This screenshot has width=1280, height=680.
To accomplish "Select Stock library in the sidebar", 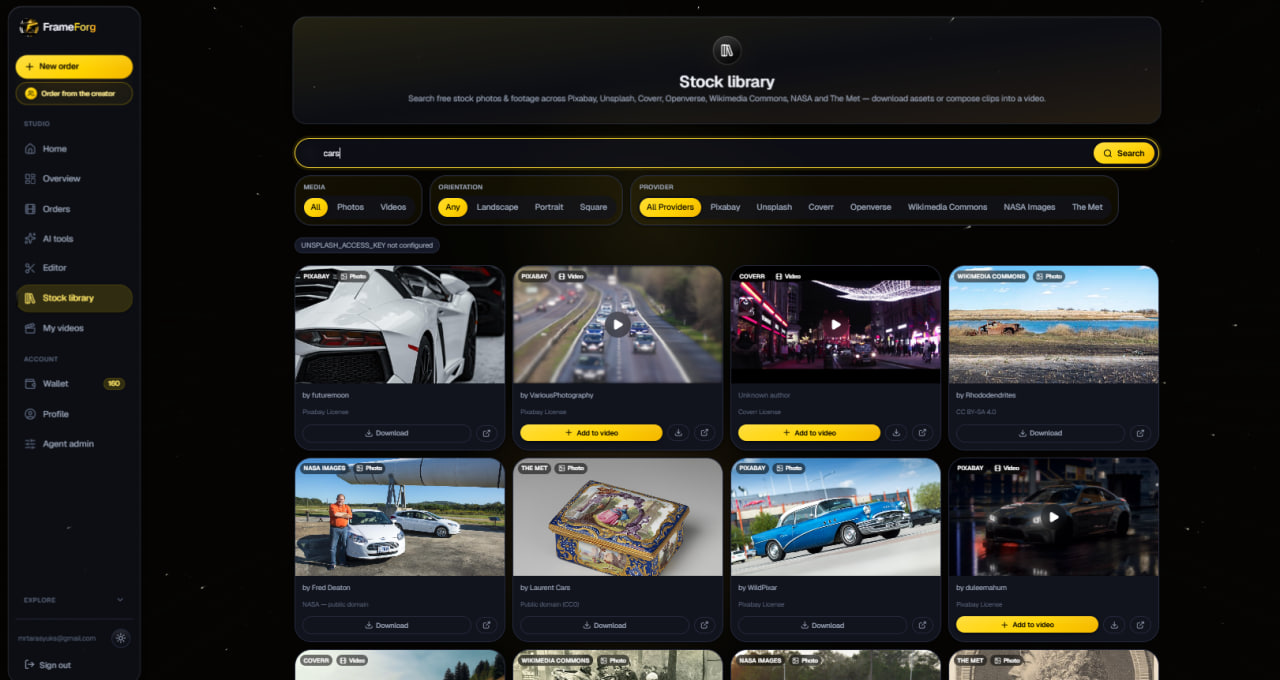I will [74, 298].
